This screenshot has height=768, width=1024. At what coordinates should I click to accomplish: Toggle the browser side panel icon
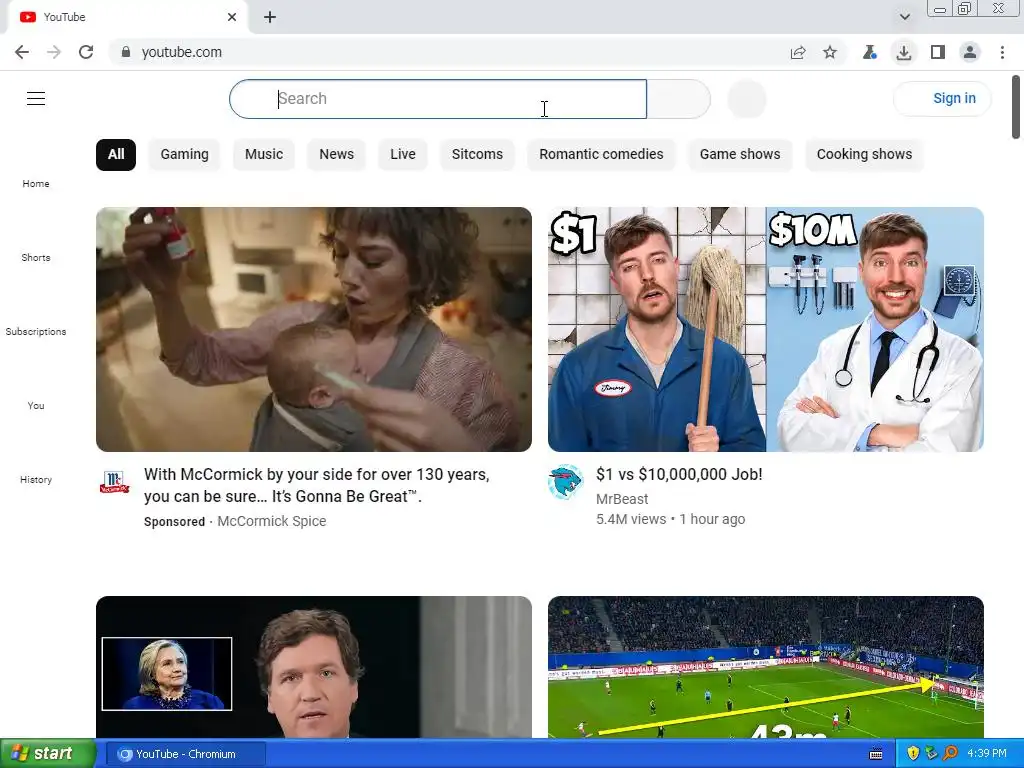click(x=937, y=52)
